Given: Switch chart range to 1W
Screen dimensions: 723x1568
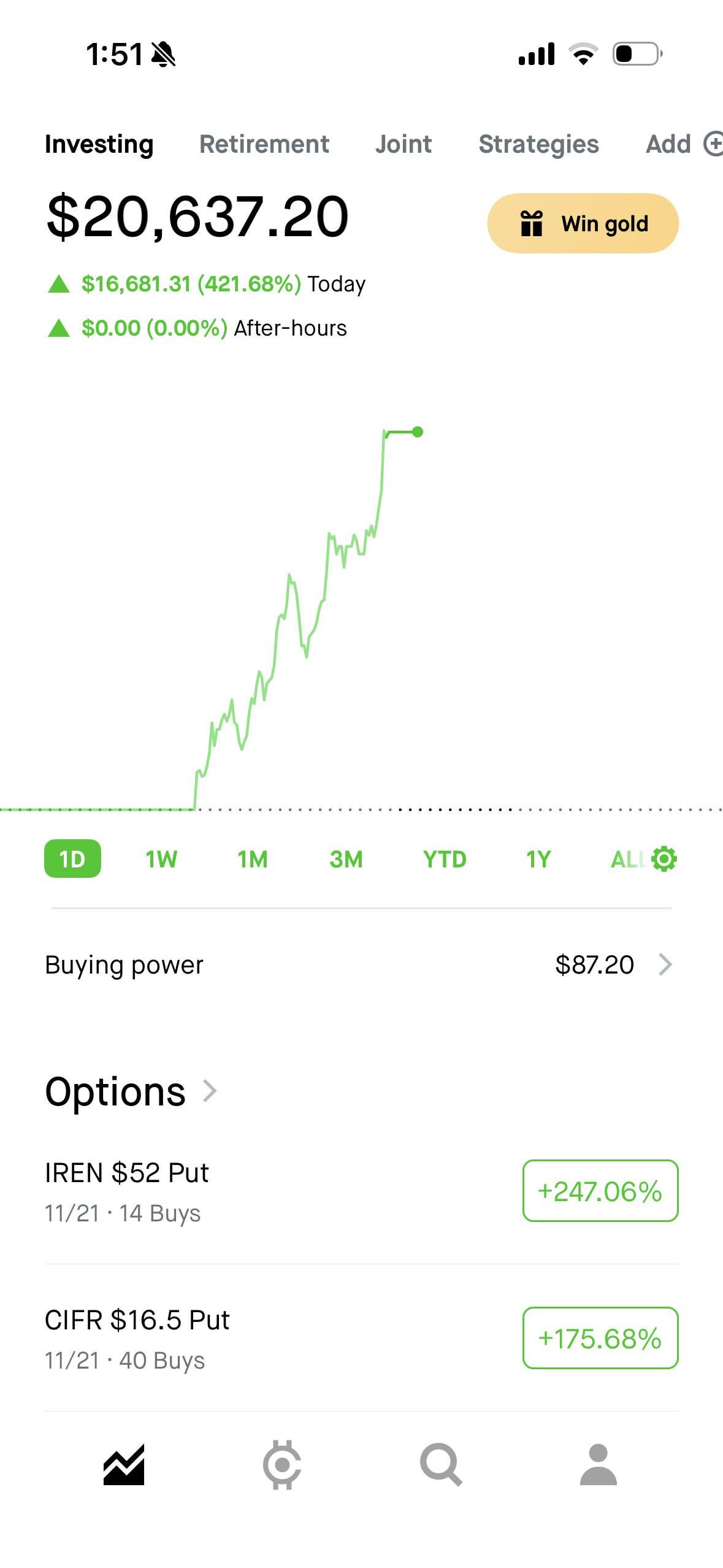Looking at the screenshot, I should pyautogui.click(x=161, y=859).
